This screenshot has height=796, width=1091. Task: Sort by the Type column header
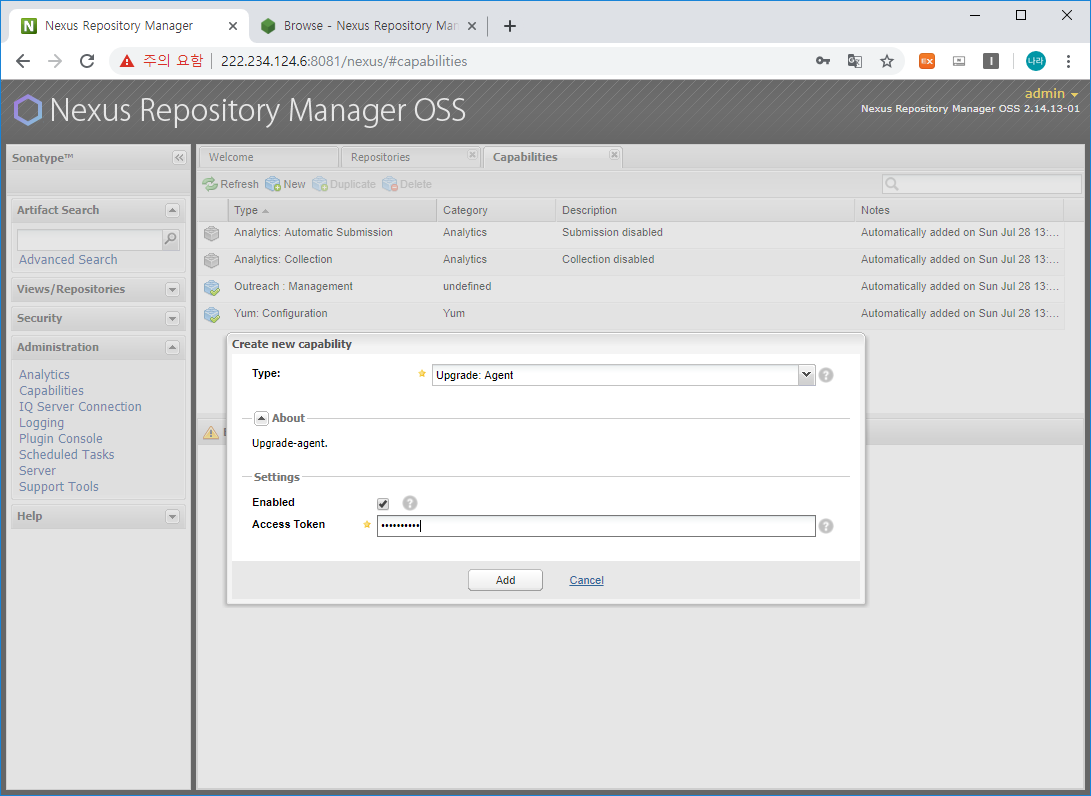click(332, 210)
